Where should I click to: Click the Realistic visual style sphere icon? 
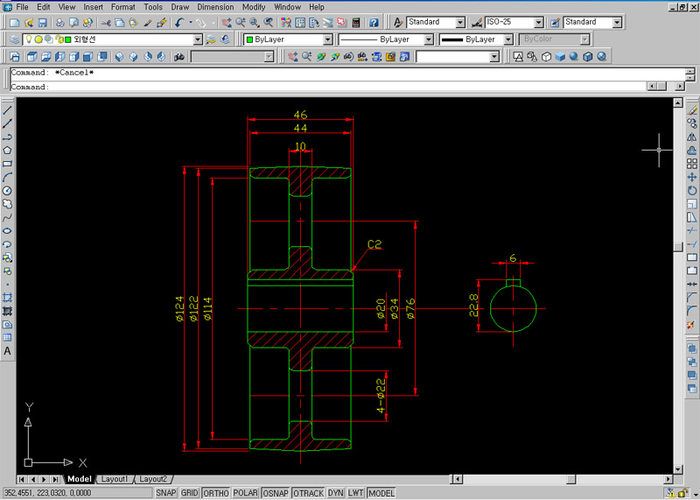point(574,57)
